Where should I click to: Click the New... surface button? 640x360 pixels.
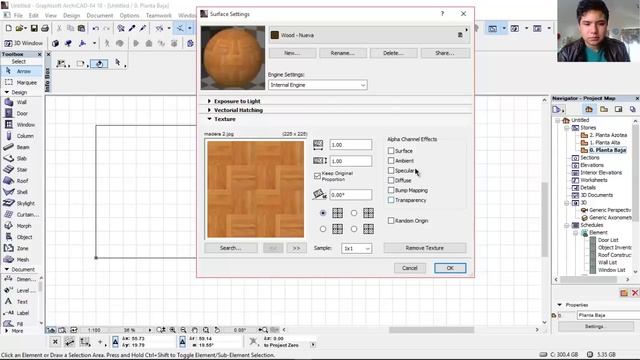(292, 53)
